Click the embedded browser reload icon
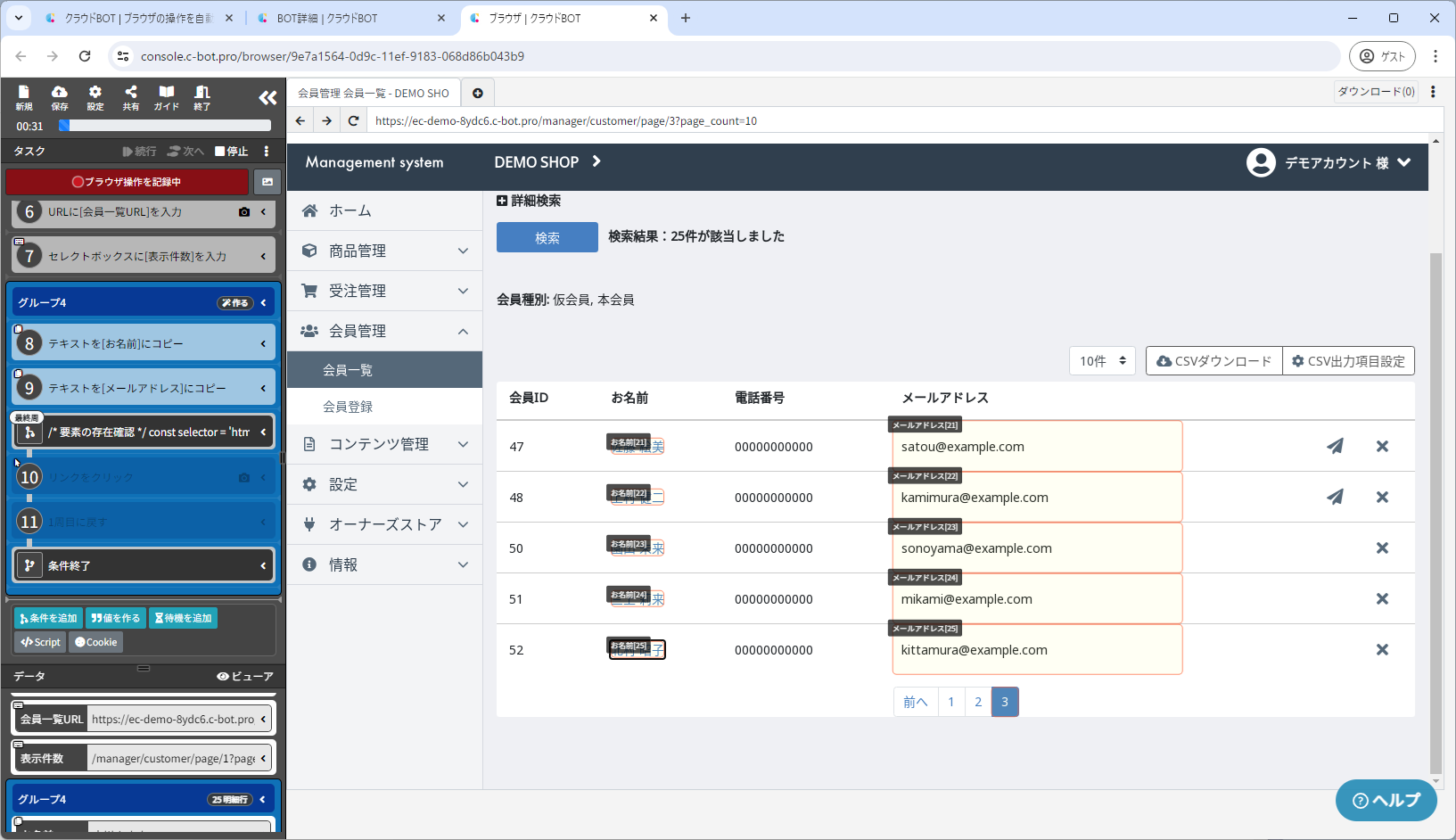The width and height of the screenshot is (1456, 840). point(354,120)
